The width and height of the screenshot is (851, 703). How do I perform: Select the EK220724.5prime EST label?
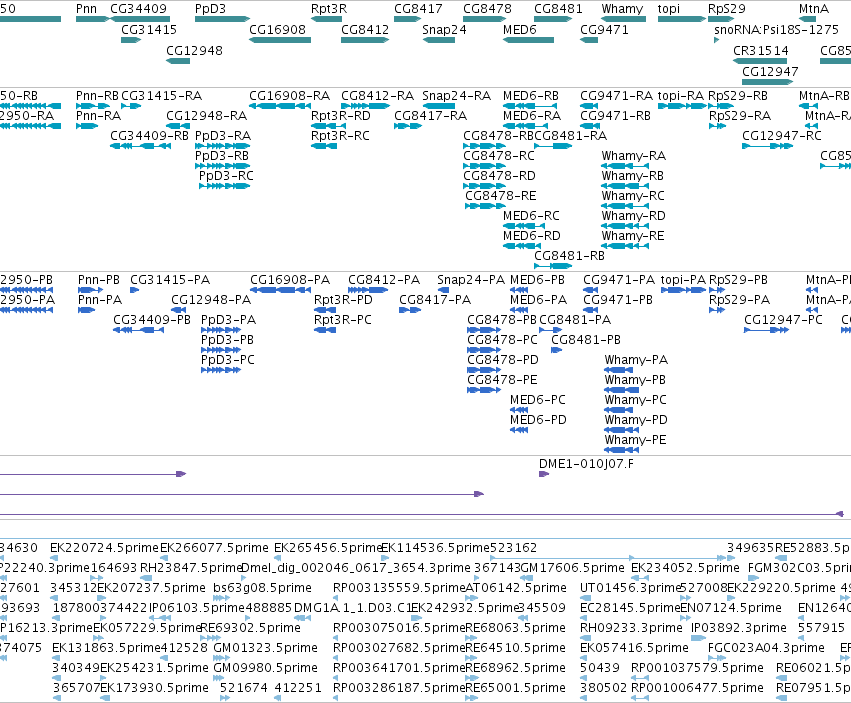[x=104, y=548]
